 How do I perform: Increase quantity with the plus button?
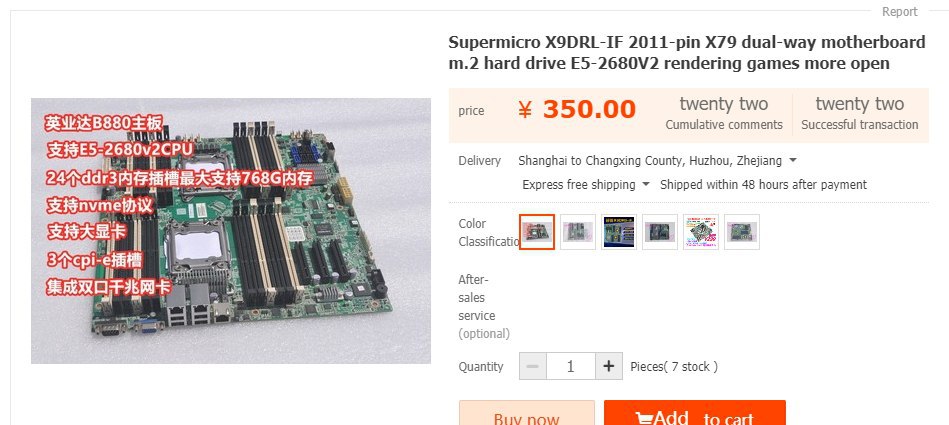[x=609, y=366]
